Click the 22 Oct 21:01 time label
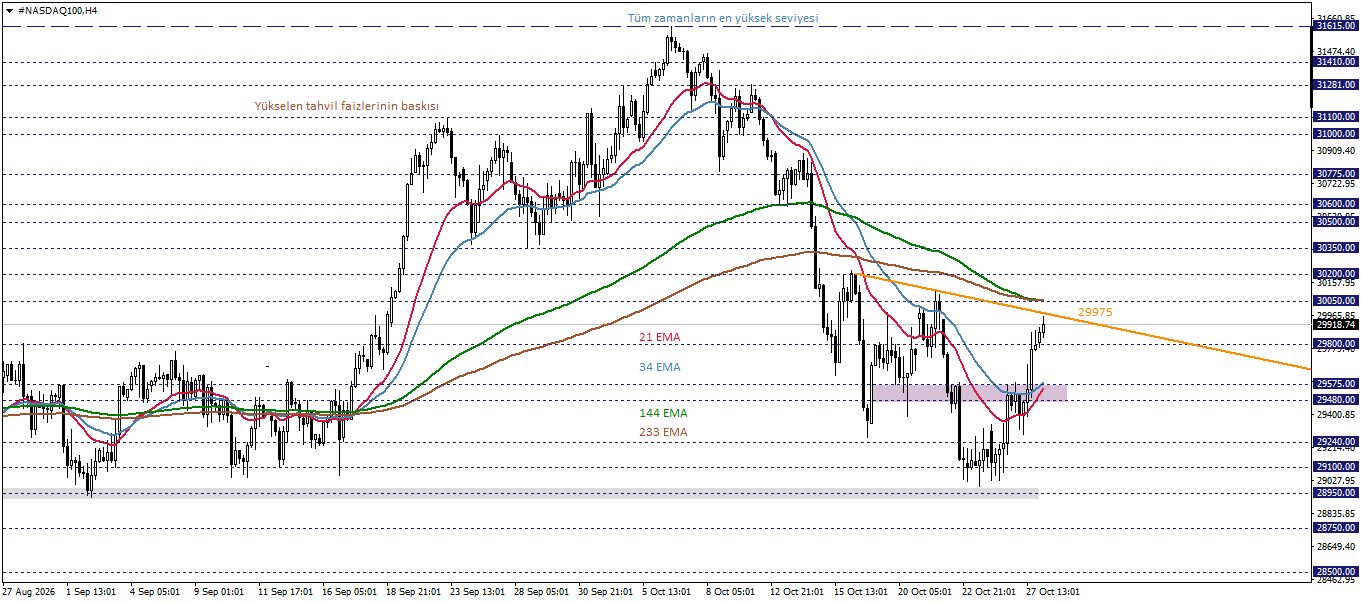 pos(989,592)
